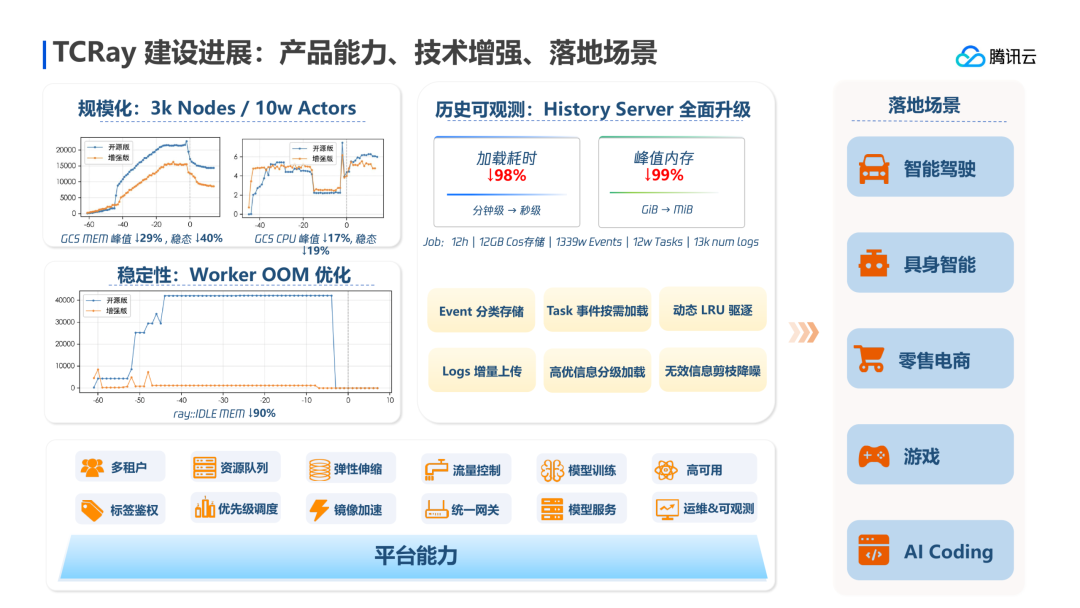
Task: Click the 多租户 label
Action: pos(129,468)
